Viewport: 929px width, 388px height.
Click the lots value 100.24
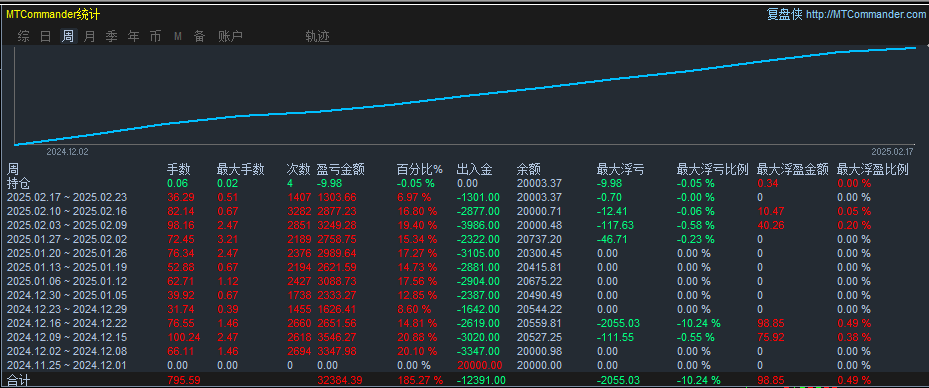coord(184,338)
